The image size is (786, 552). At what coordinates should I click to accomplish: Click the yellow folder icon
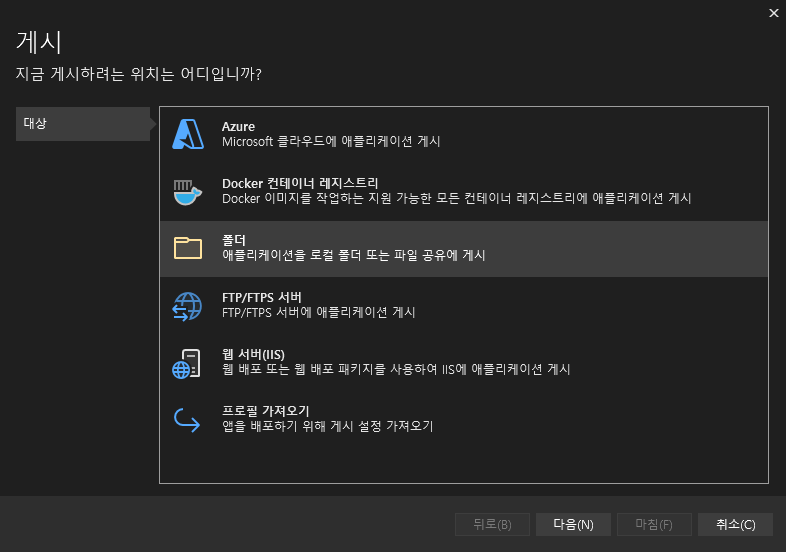[x=188, y=248]
